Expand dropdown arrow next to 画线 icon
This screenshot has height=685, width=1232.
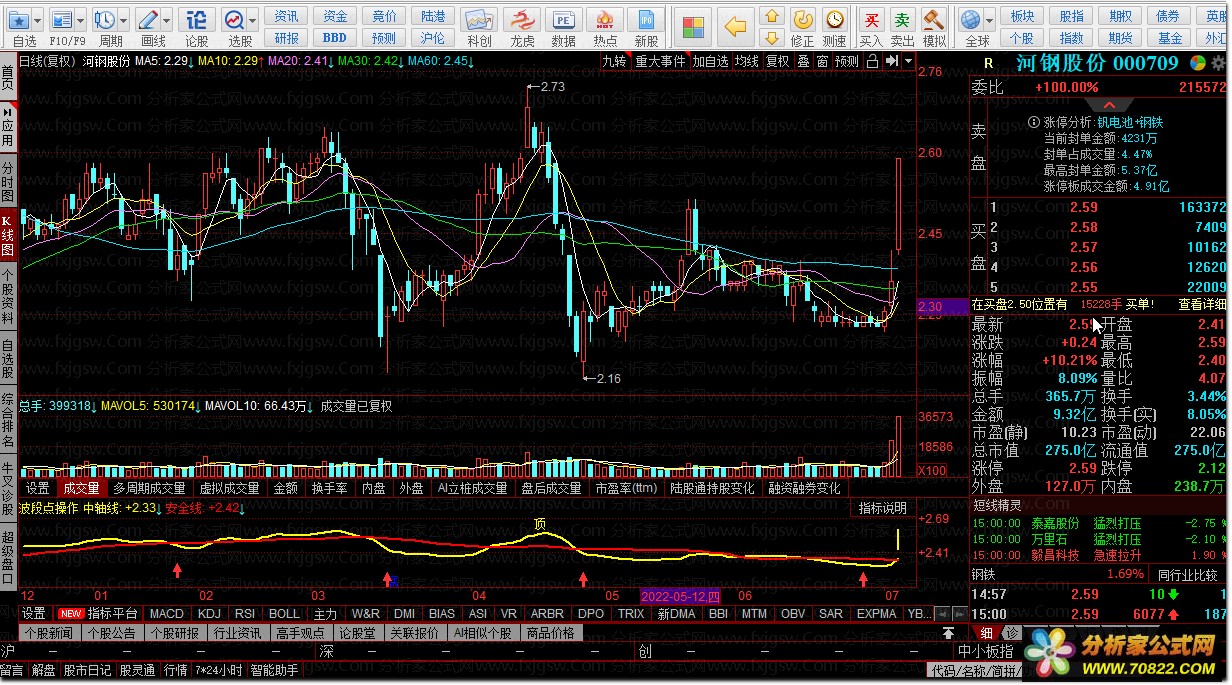coord(166,19)
